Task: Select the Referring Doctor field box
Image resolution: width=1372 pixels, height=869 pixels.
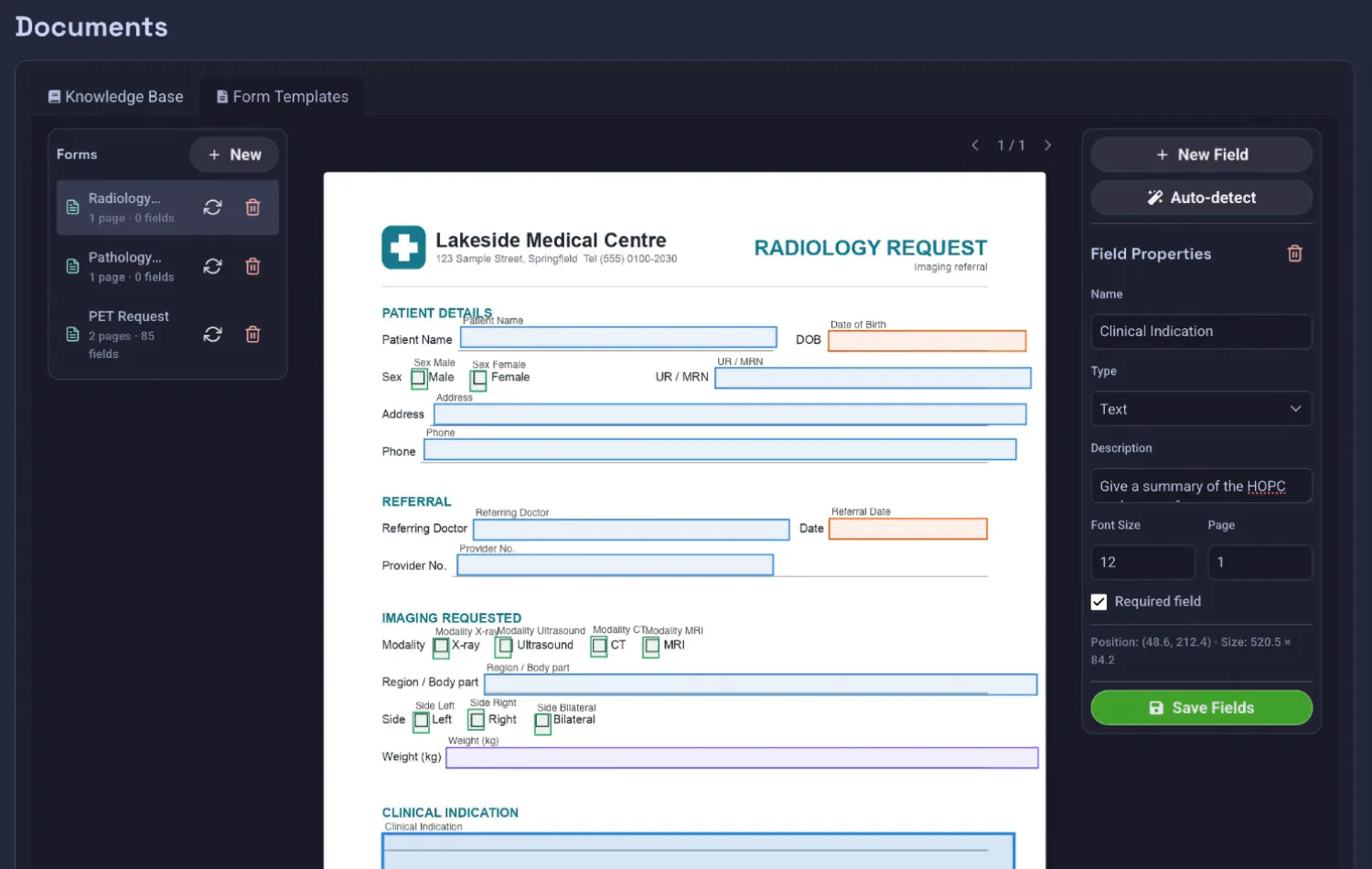Action: point(631,530)
